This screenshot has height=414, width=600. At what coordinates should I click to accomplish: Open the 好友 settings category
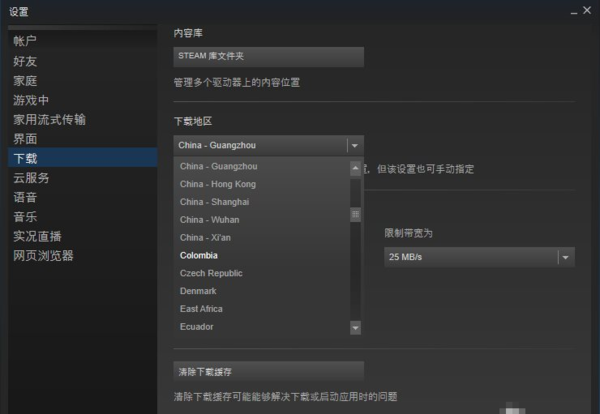pos(82,61)
